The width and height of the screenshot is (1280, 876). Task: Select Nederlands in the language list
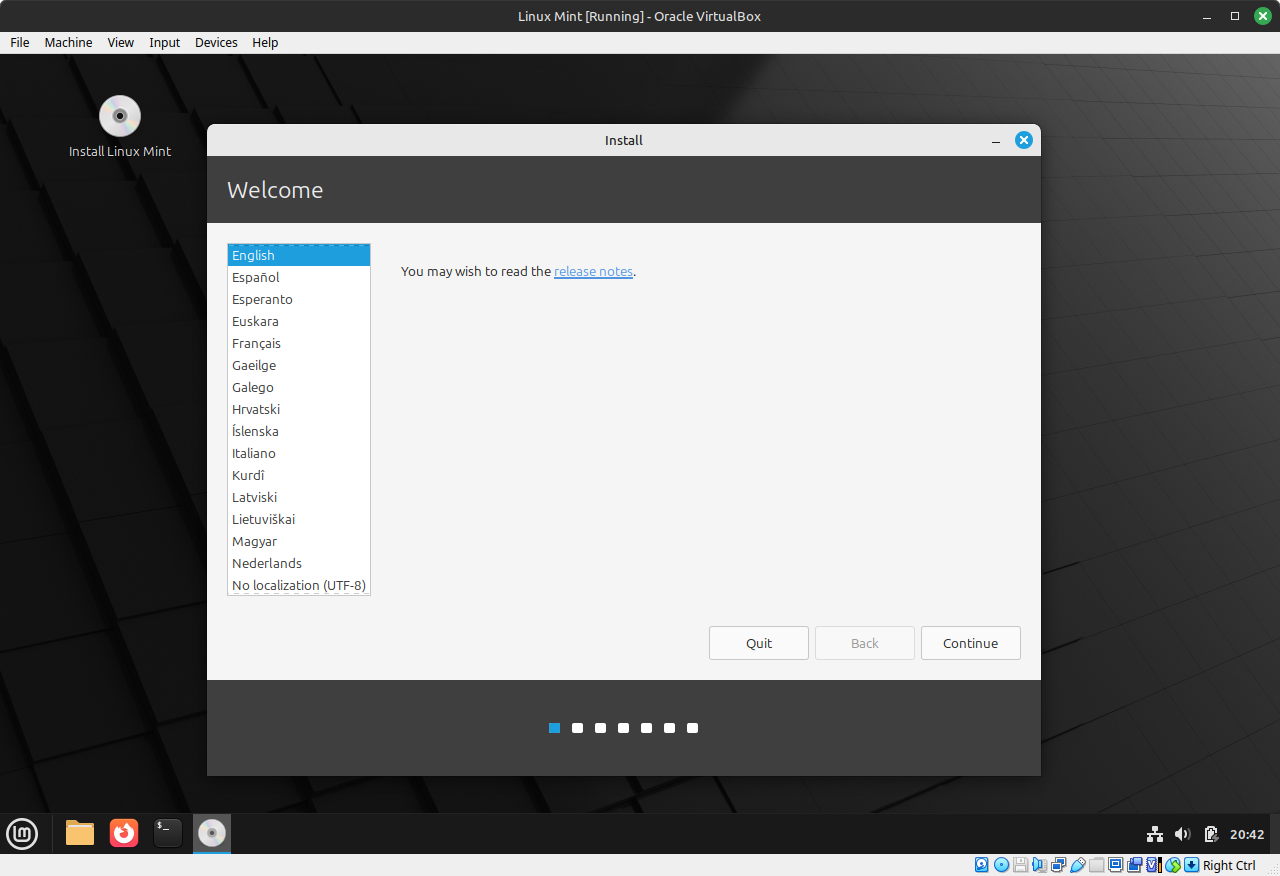[x=299, y=563]
